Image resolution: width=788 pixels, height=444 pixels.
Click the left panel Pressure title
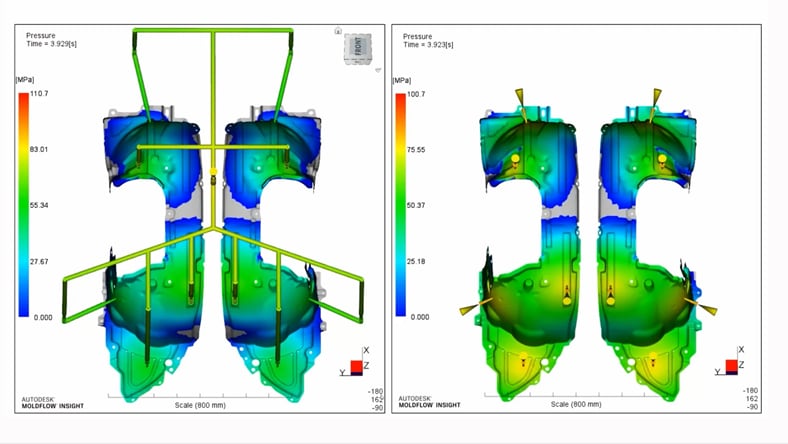[x=41, y=36]
